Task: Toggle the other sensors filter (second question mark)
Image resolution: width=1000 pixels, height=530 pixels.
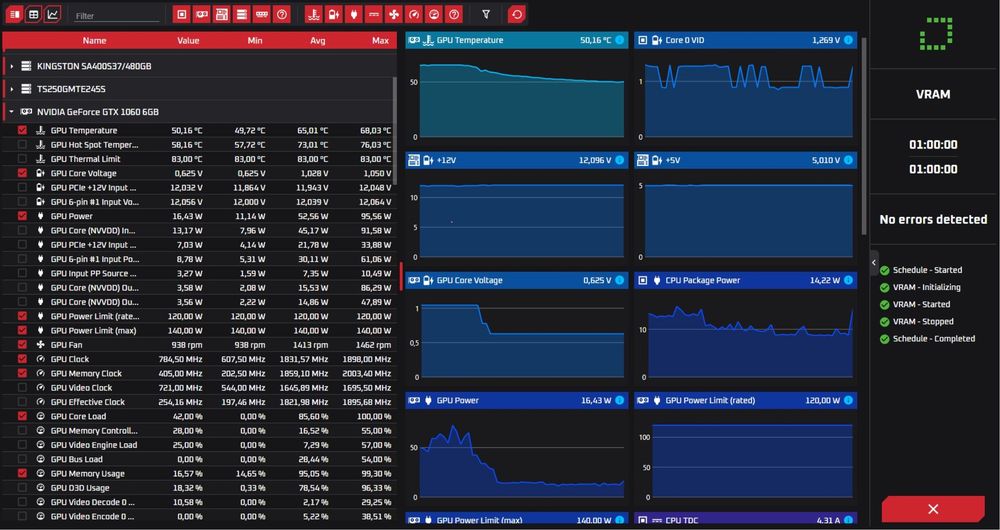Action: point(453,14)
